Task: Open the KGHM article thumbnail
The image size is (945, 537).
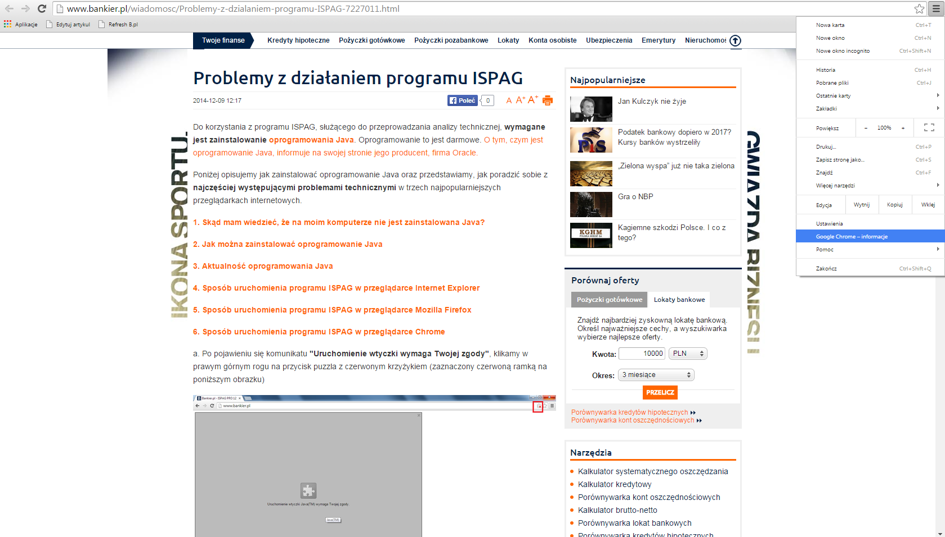Action: click(x=591, y=235)
